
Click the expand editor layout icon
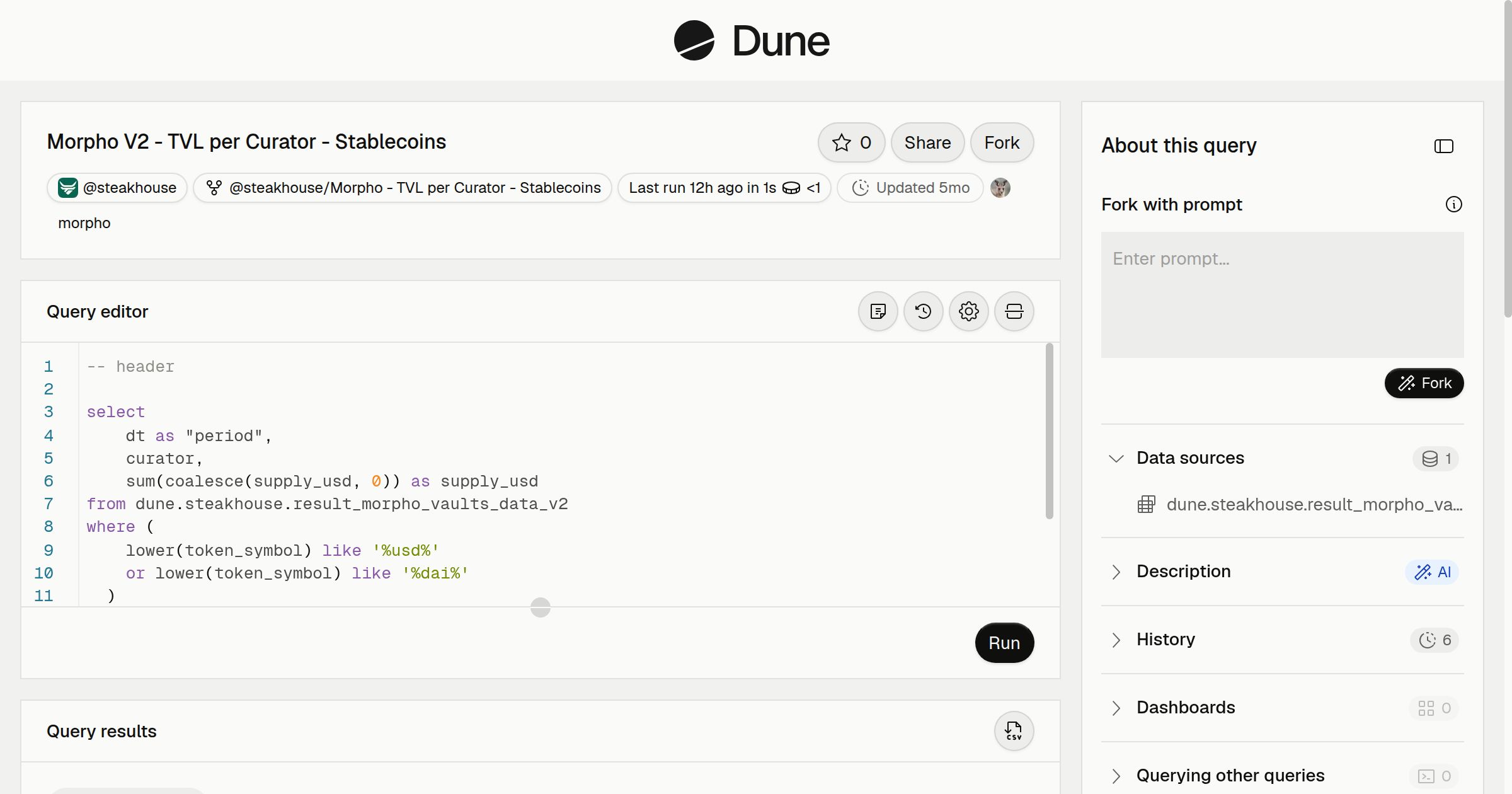pos(1014,311)
